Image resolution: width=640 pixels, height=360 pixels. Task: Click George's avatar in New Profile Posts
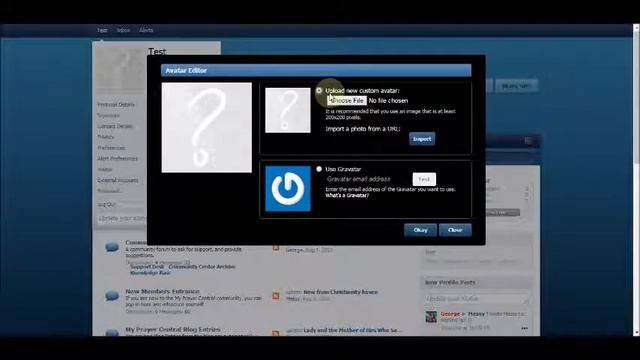(431, 317)
